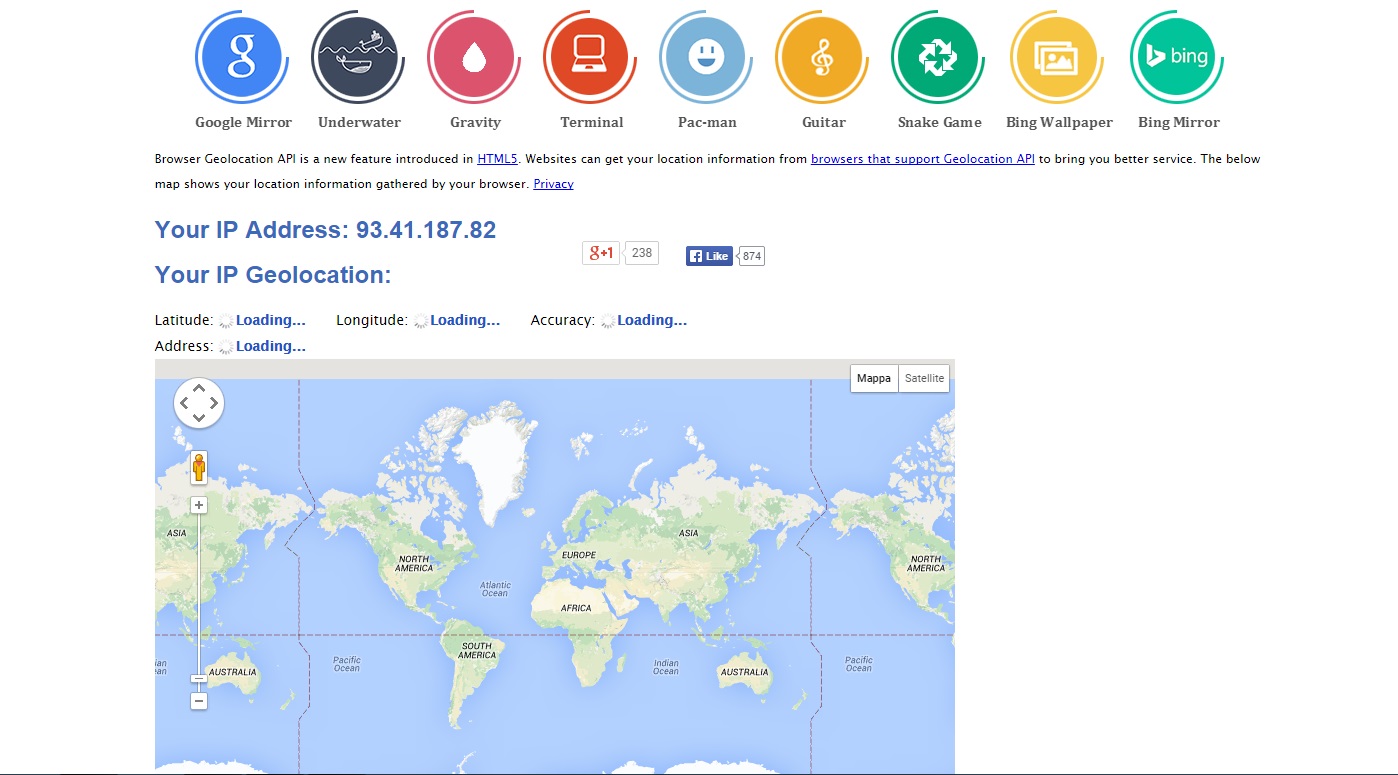
Task: Click the Pac-man smiley icon
Action: coord(706,58)
